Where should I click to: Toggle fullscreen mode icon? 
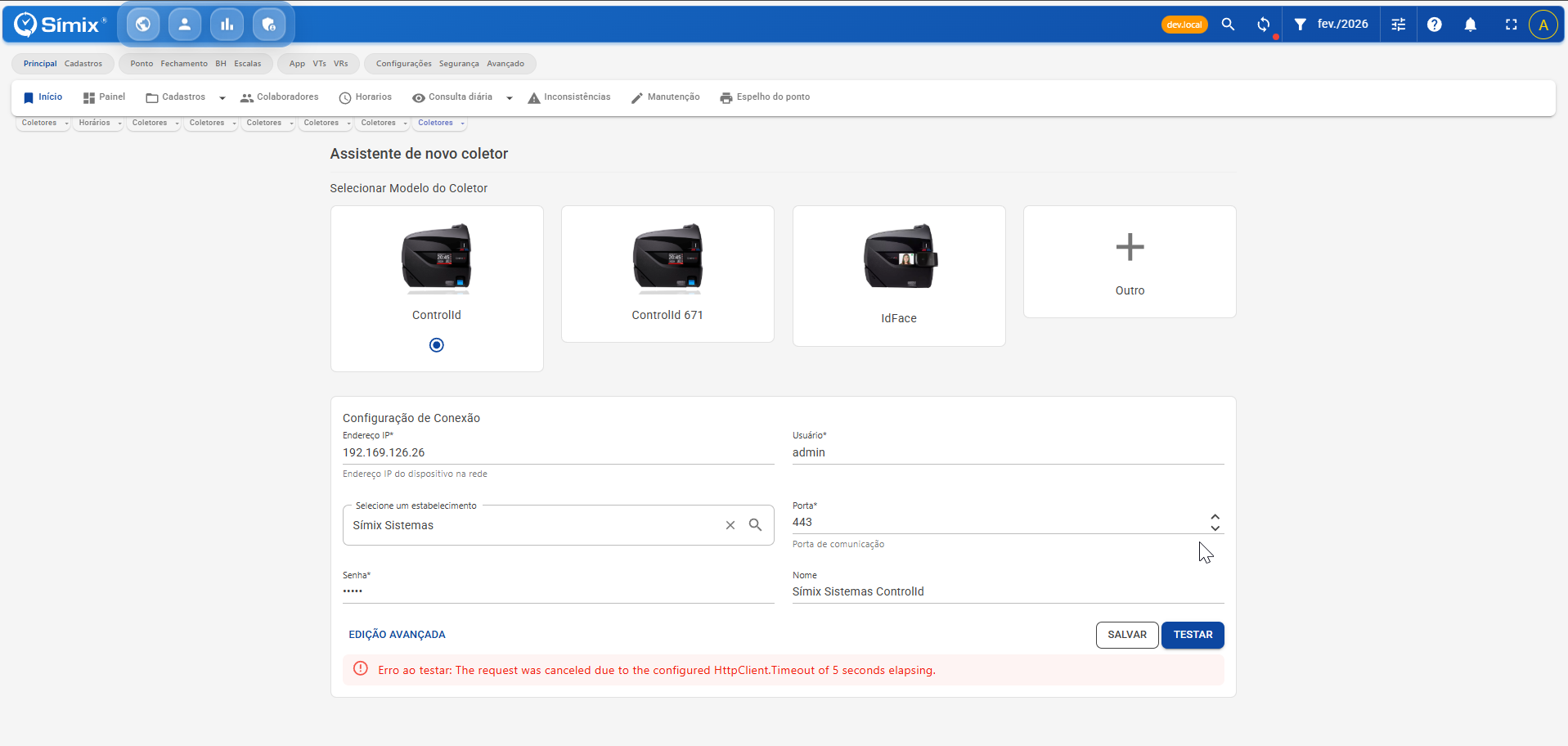[1511, 25]
